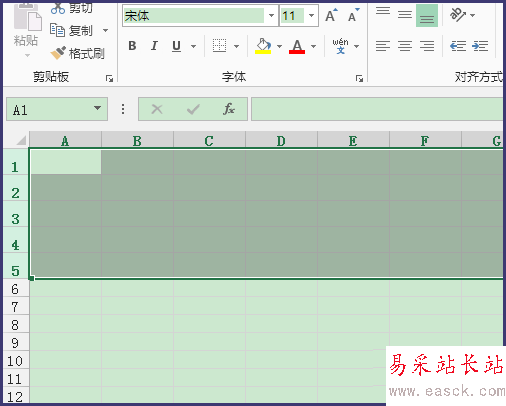Click the red font color A
506x406 pixels.
point(297,46)
